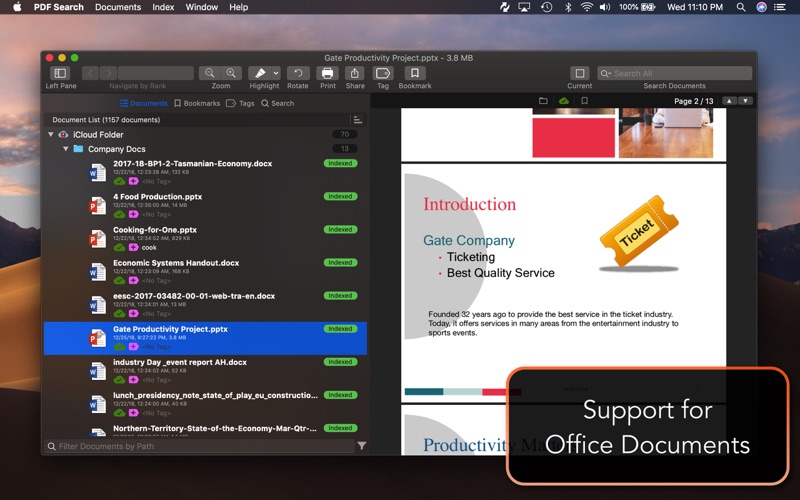The height and width of the screenshot is (500, 800).
Task: Open 4 Food Production.pptx
Action: (157, 196)
